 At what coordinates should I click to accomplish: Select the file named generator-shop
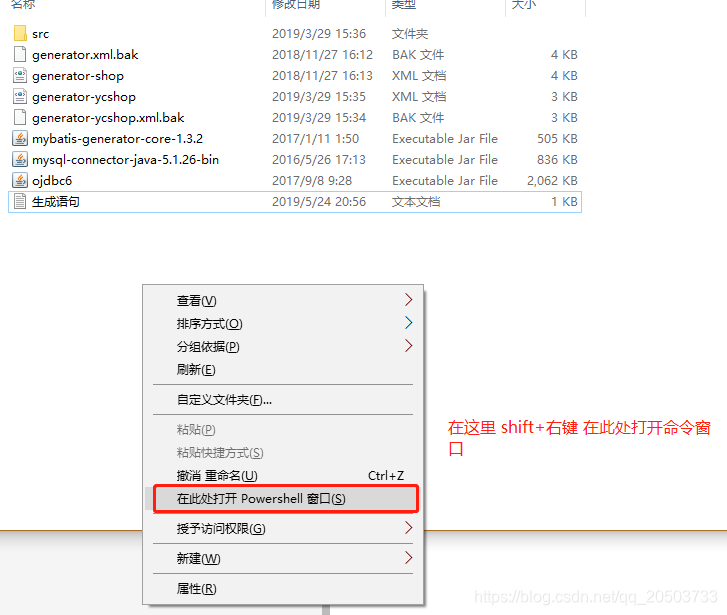click(78, 76)
